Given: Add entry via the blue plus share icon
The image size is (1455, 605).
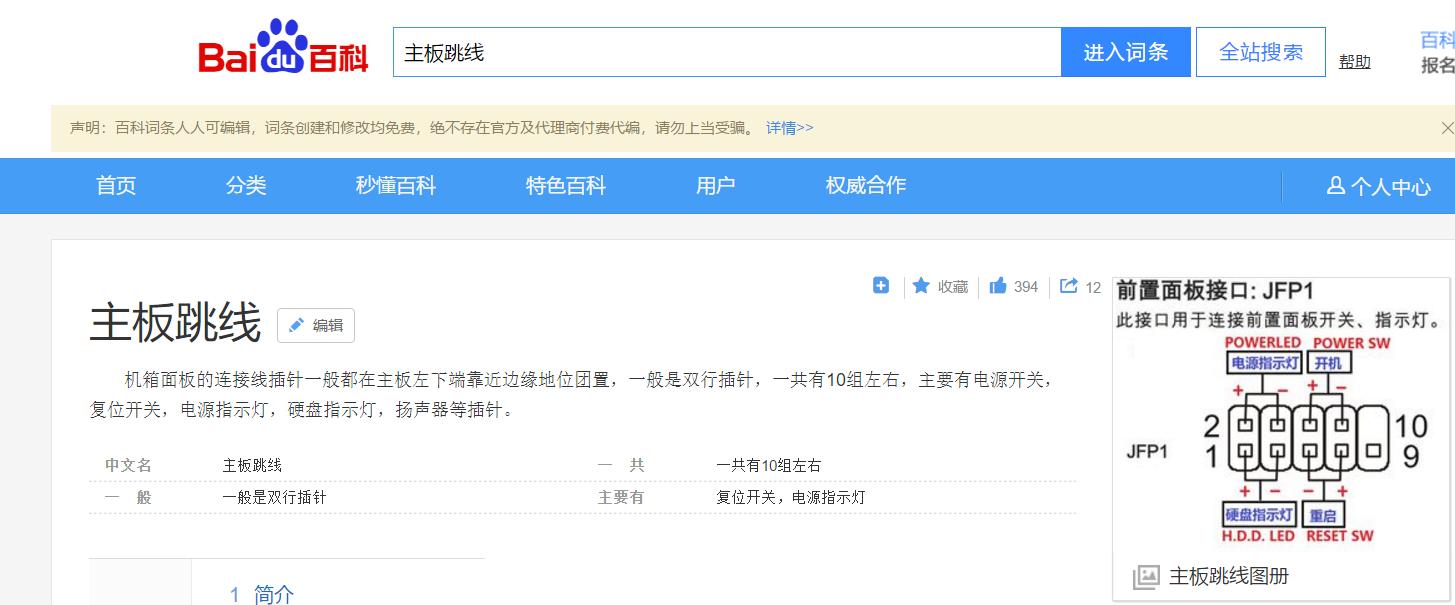Looking at the screenshot, I should click(x=881, y=286).
